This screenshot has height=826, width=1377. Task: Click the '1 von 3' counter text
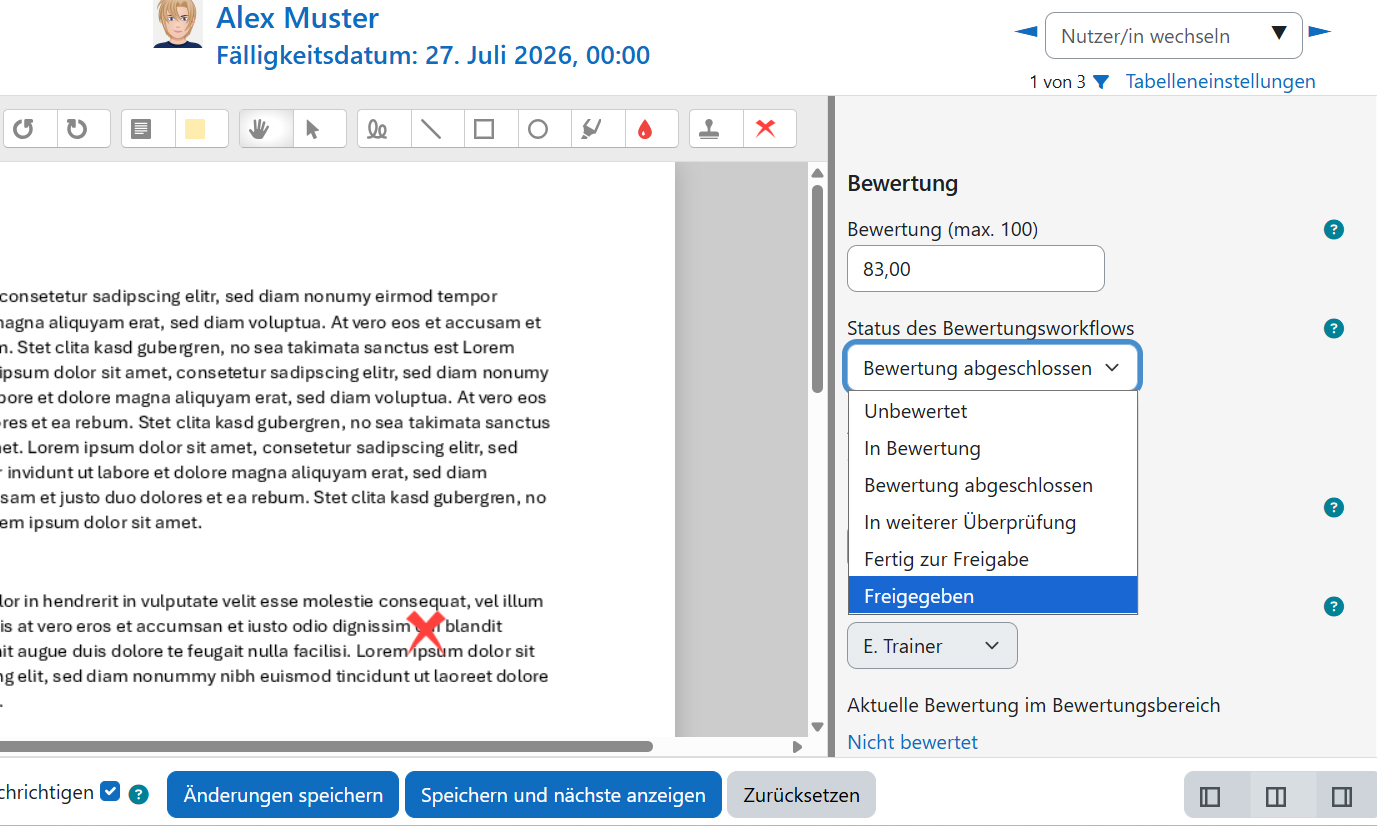1058,82
